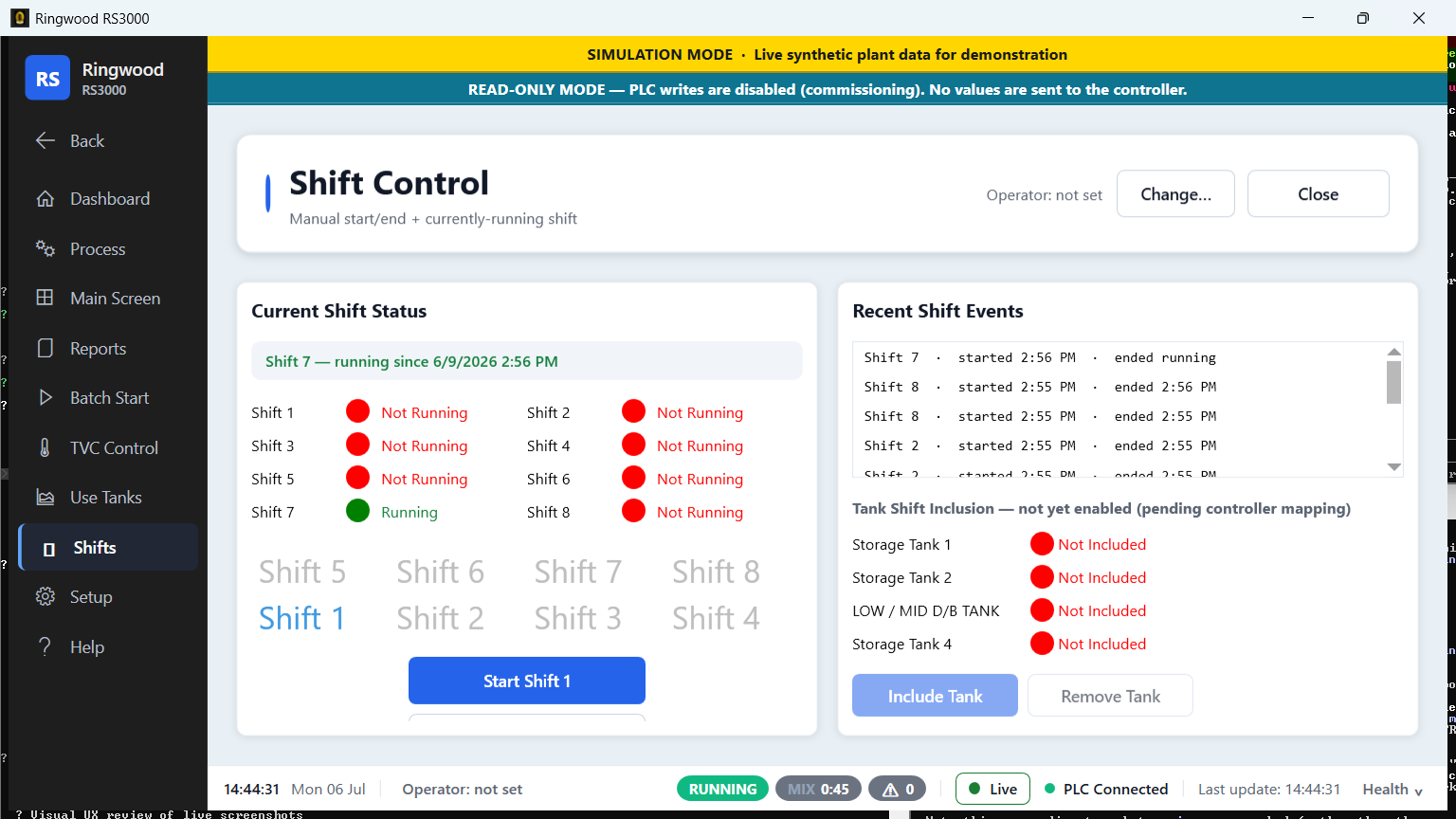Click Shift 1 red status indicator
The image size is (1456, 819).
pos(357,411)
